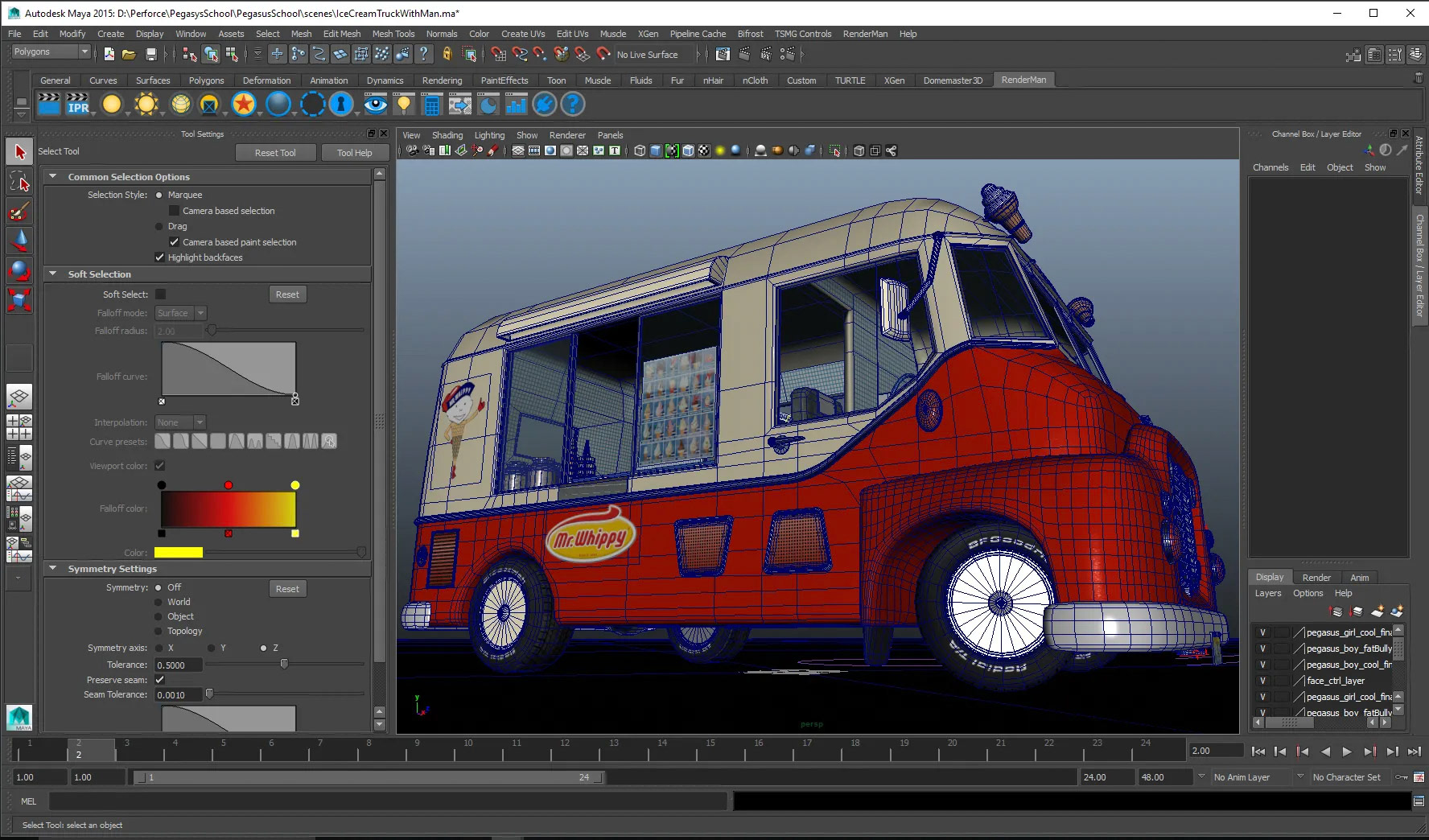Activate the Move tool cone icon
Image resolution: width=1429 pixels, height=840 pixels.
[19, 241]
